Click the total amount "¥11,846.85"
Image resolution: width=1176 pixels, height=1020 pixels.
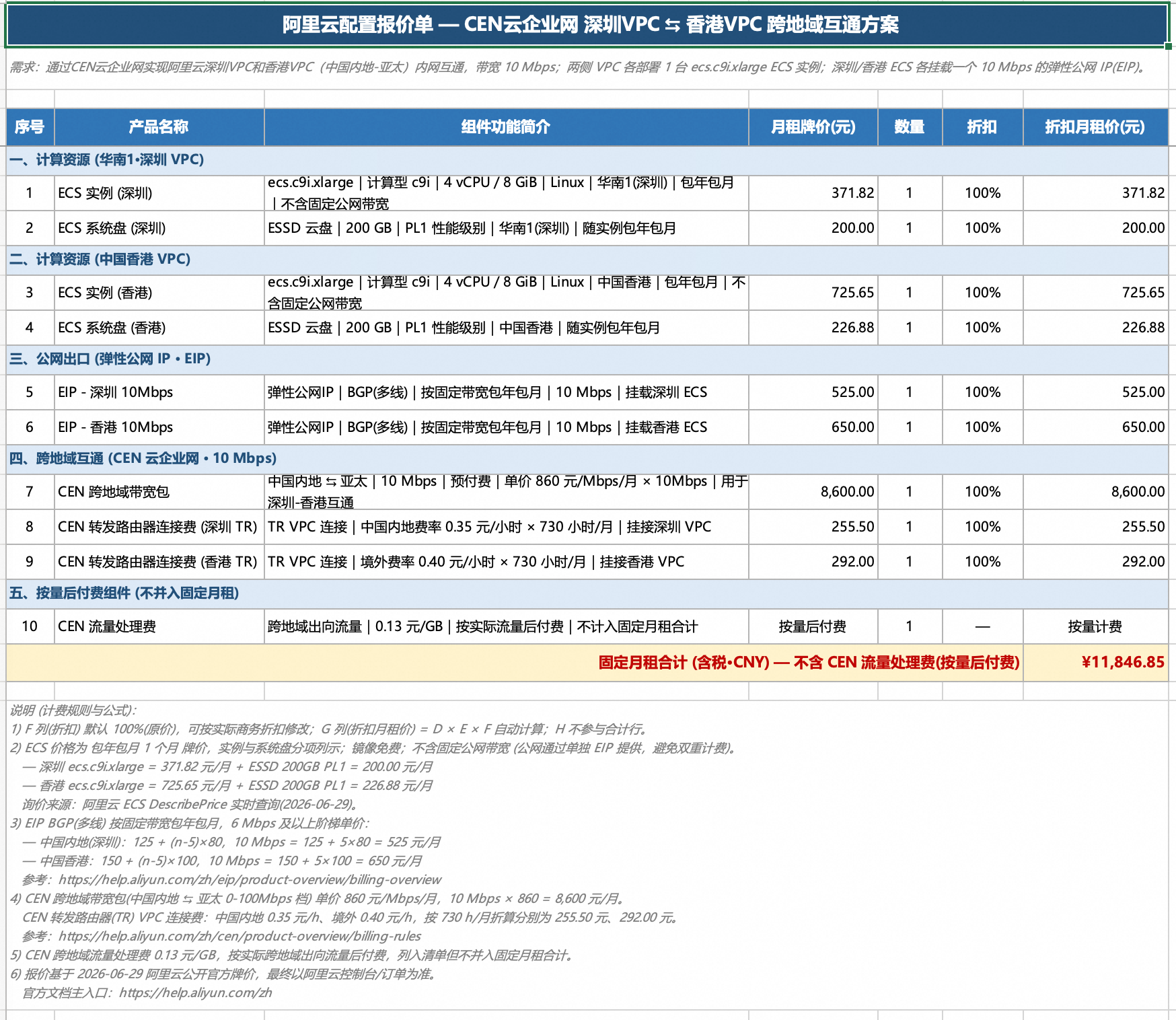[1095, 663]
